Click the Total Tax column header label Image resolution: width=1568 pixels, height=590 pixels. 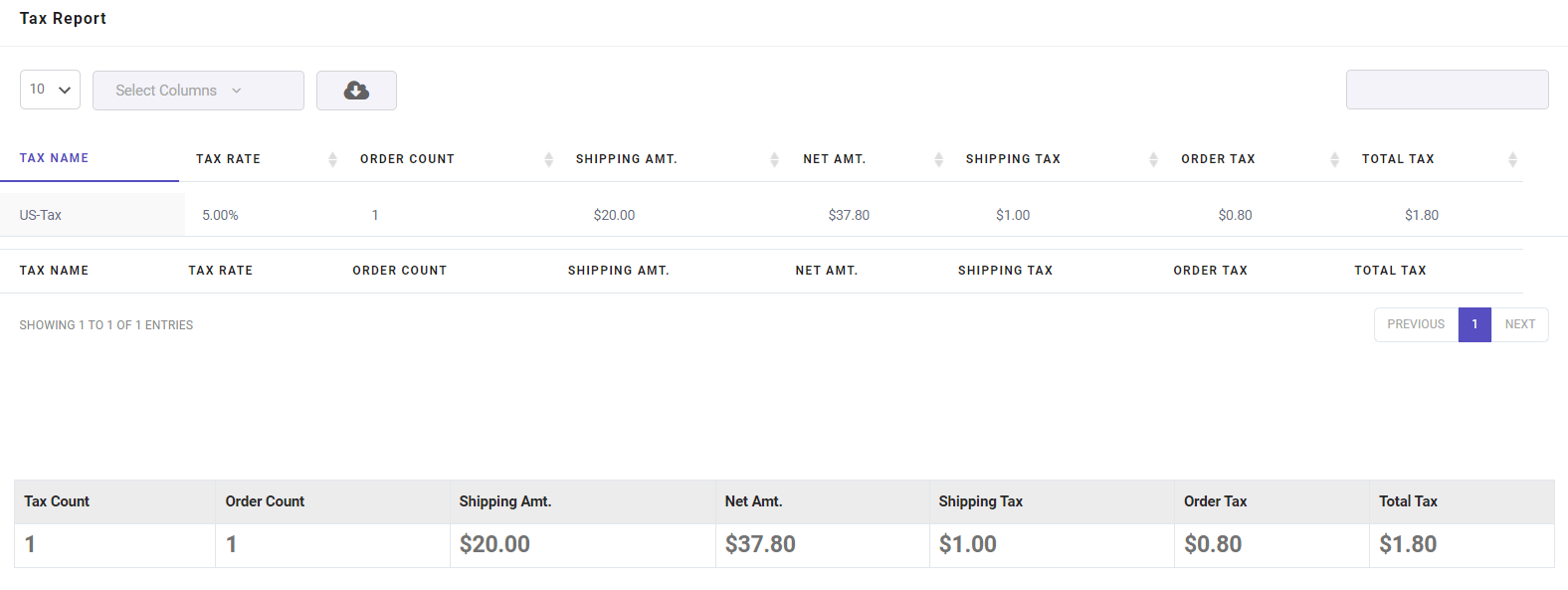click(1398, 159)
